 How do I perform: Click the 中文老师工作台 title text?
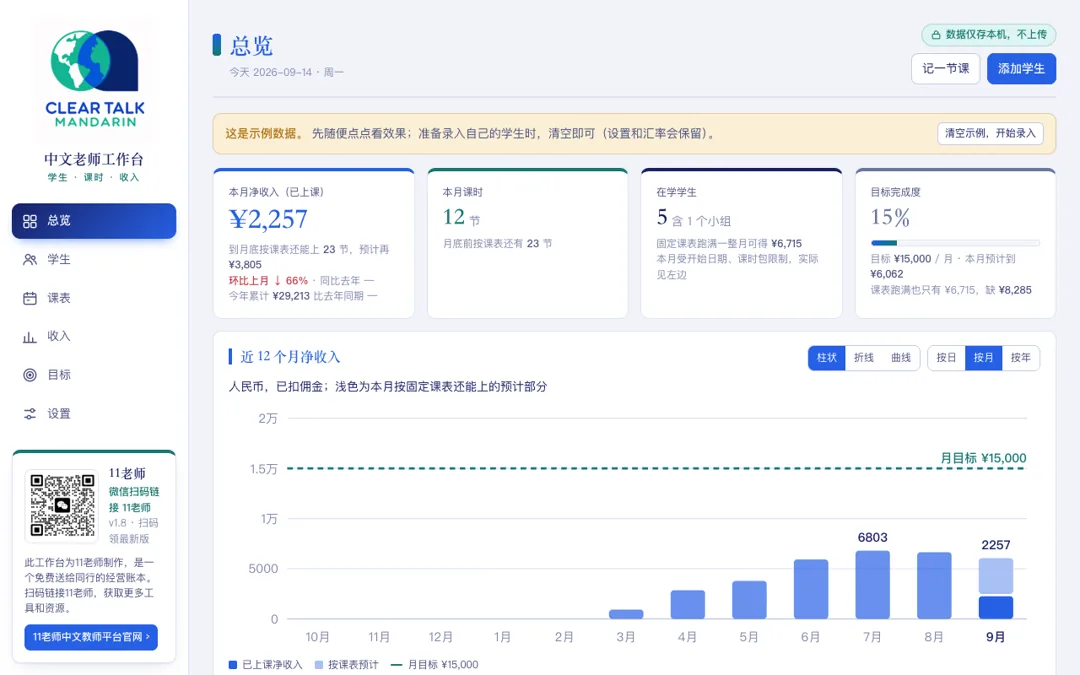point(94,159)
